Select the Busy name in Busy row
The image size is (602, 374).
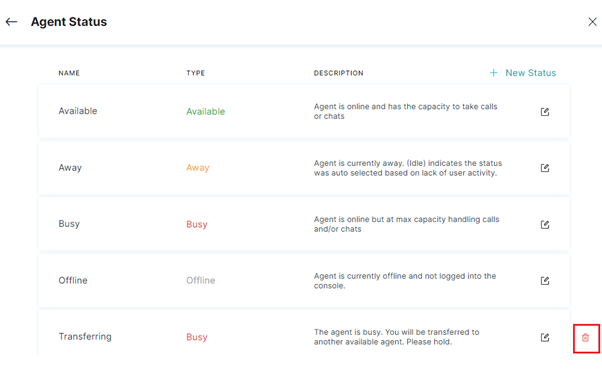click(x=69, y=224)
